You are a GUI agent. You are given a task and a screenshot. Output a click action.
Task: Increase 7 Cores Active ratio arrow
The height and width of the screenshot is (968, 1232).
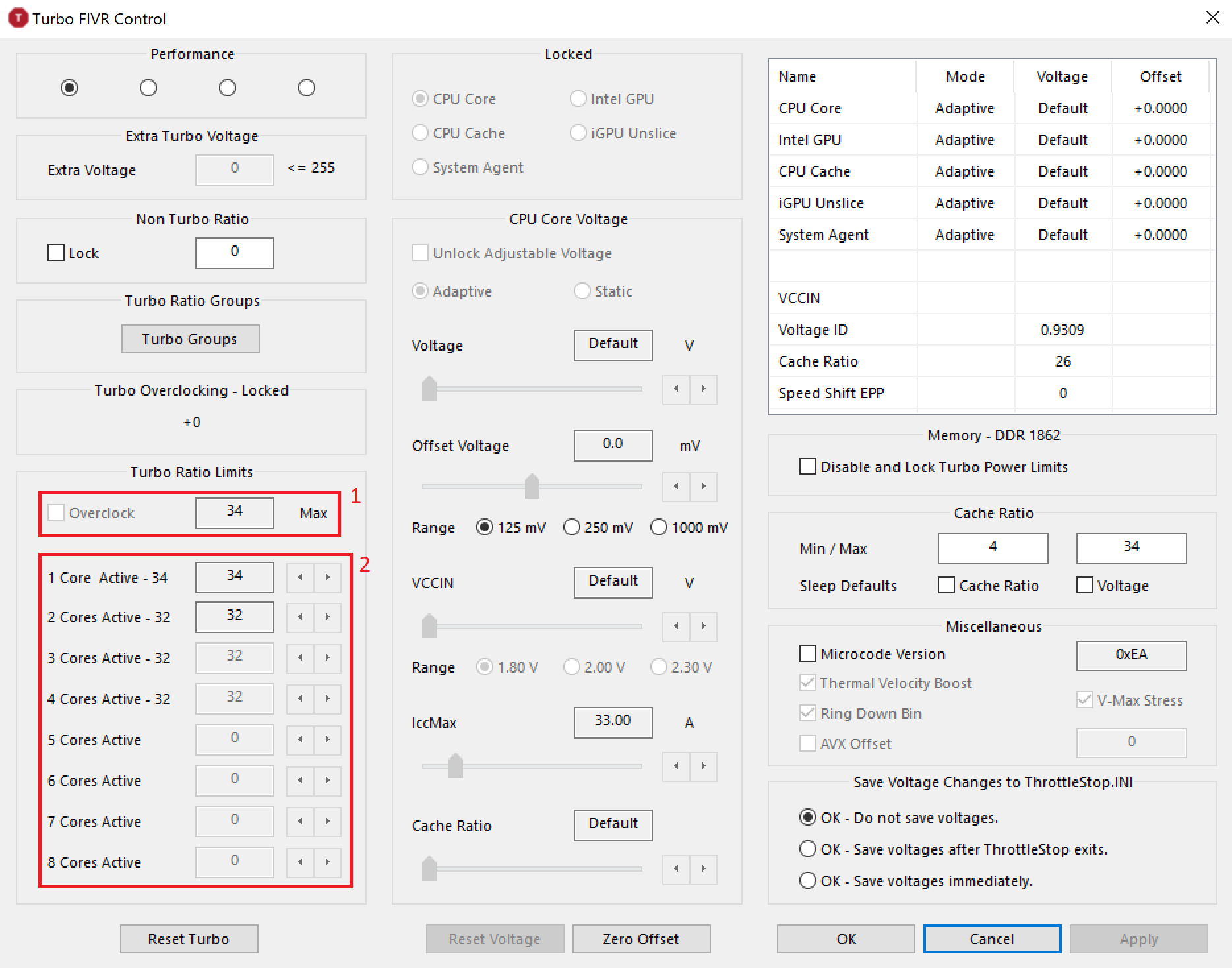point(328,822)
